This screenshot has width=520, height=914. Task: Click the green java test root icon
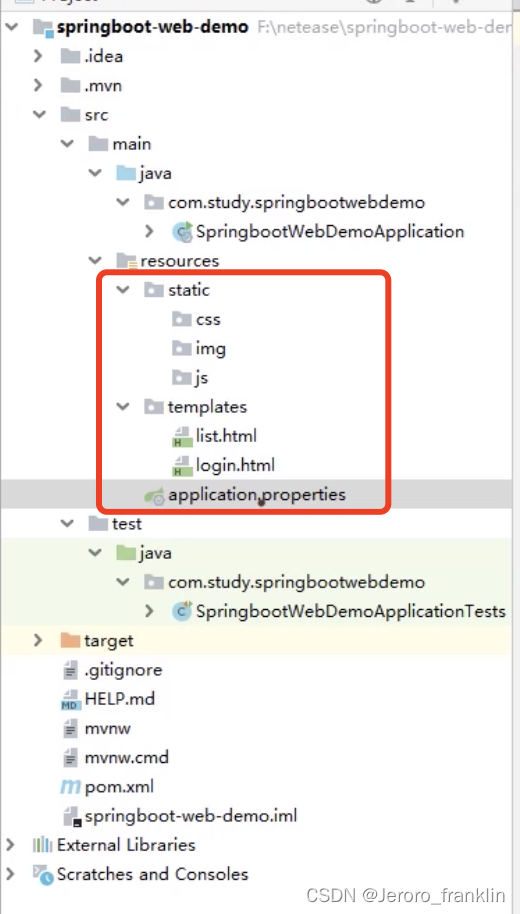(126, 553)
